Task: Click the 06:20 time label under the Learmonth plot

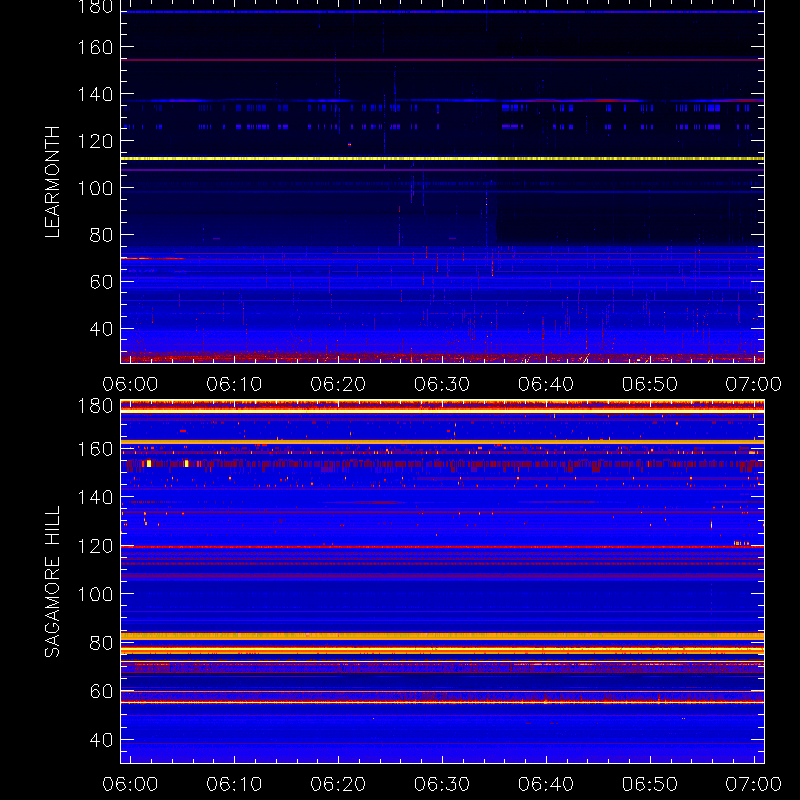Action: tap(338, 384)
